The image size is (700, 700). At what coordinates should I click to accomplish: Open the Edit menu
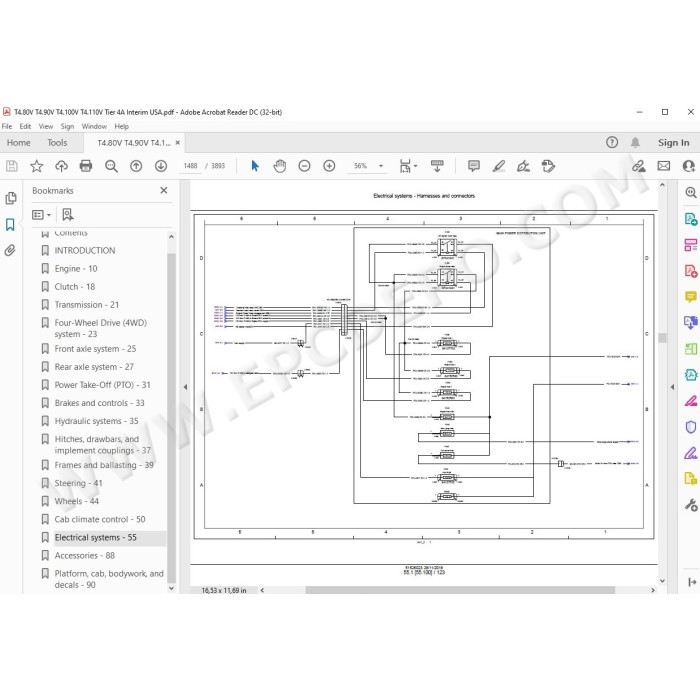25,126
